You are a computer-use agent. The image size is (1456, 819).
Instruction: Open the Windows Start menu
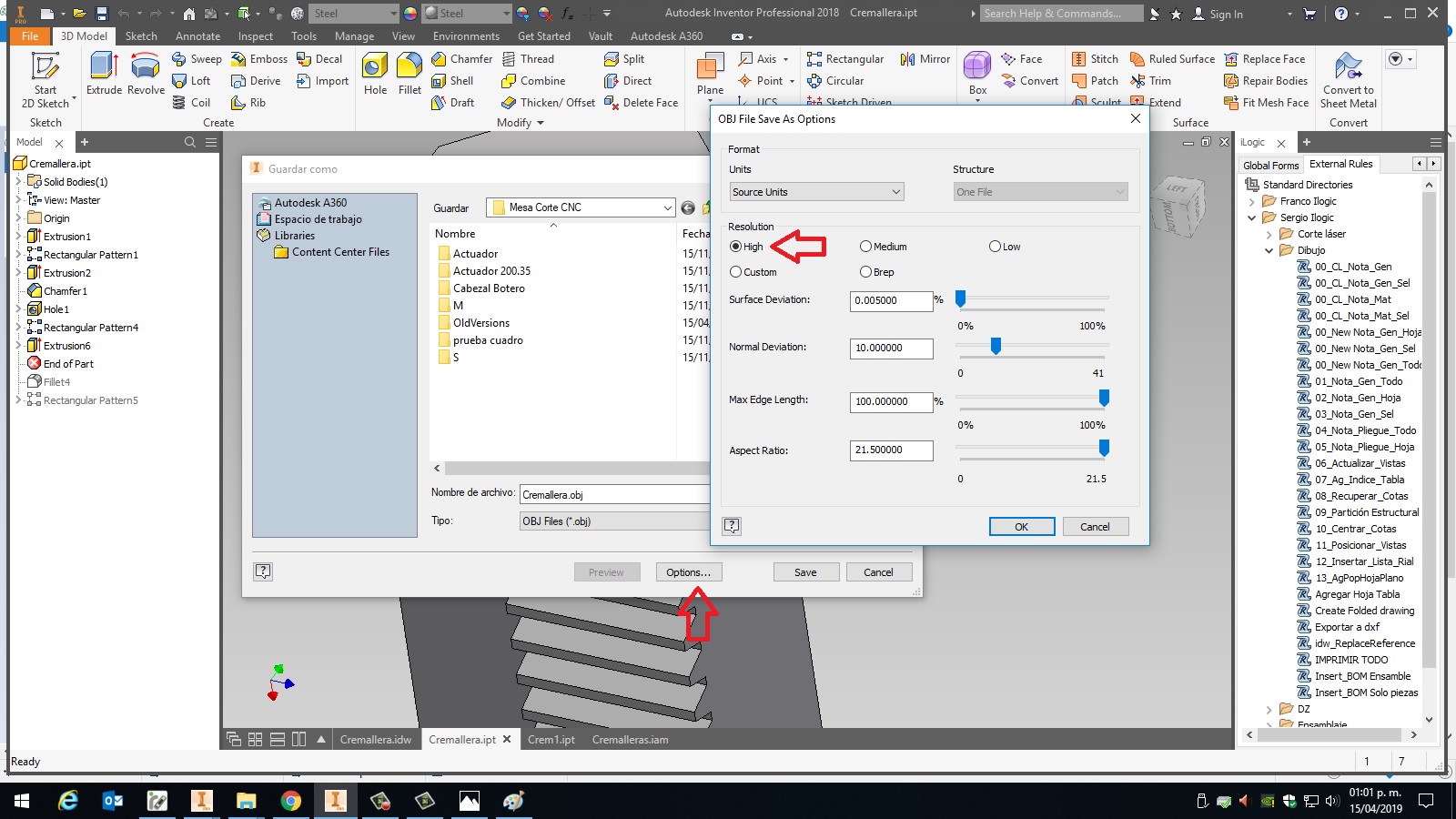[x=22, y=801]
